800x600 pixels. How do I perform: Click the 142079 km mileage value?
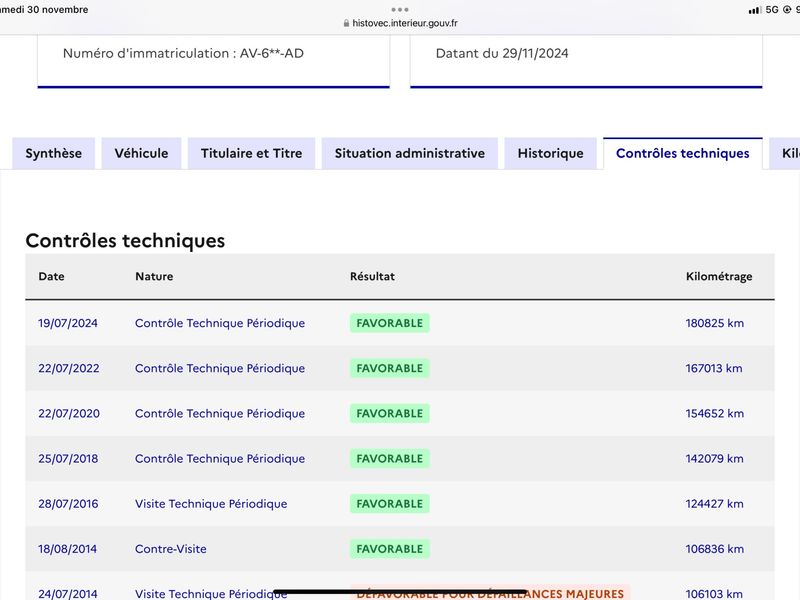[x=715, y=459]
